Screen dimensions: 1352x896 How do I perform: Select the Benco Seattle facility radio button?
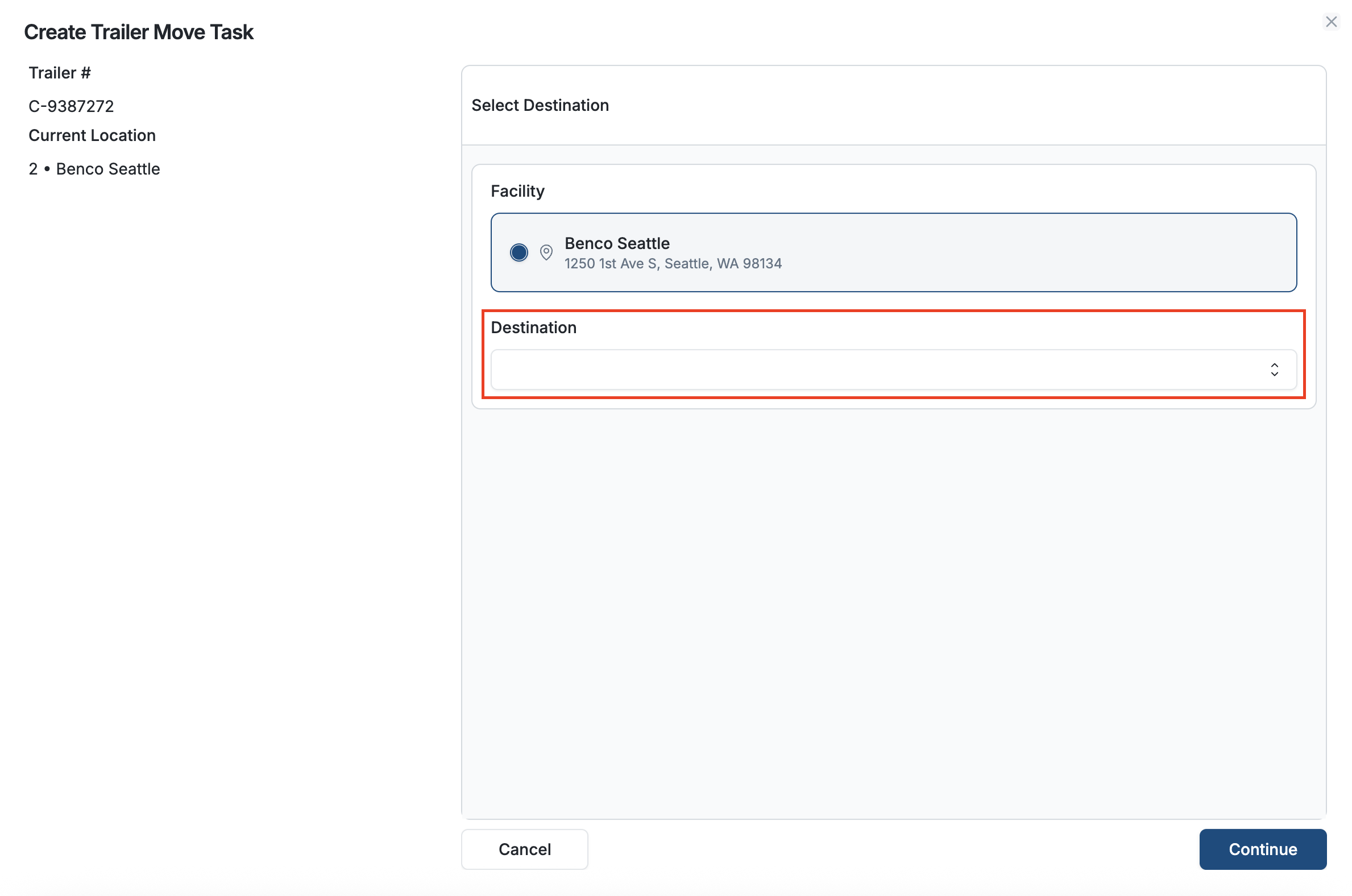pyautogui.click(x=519, y=252)
